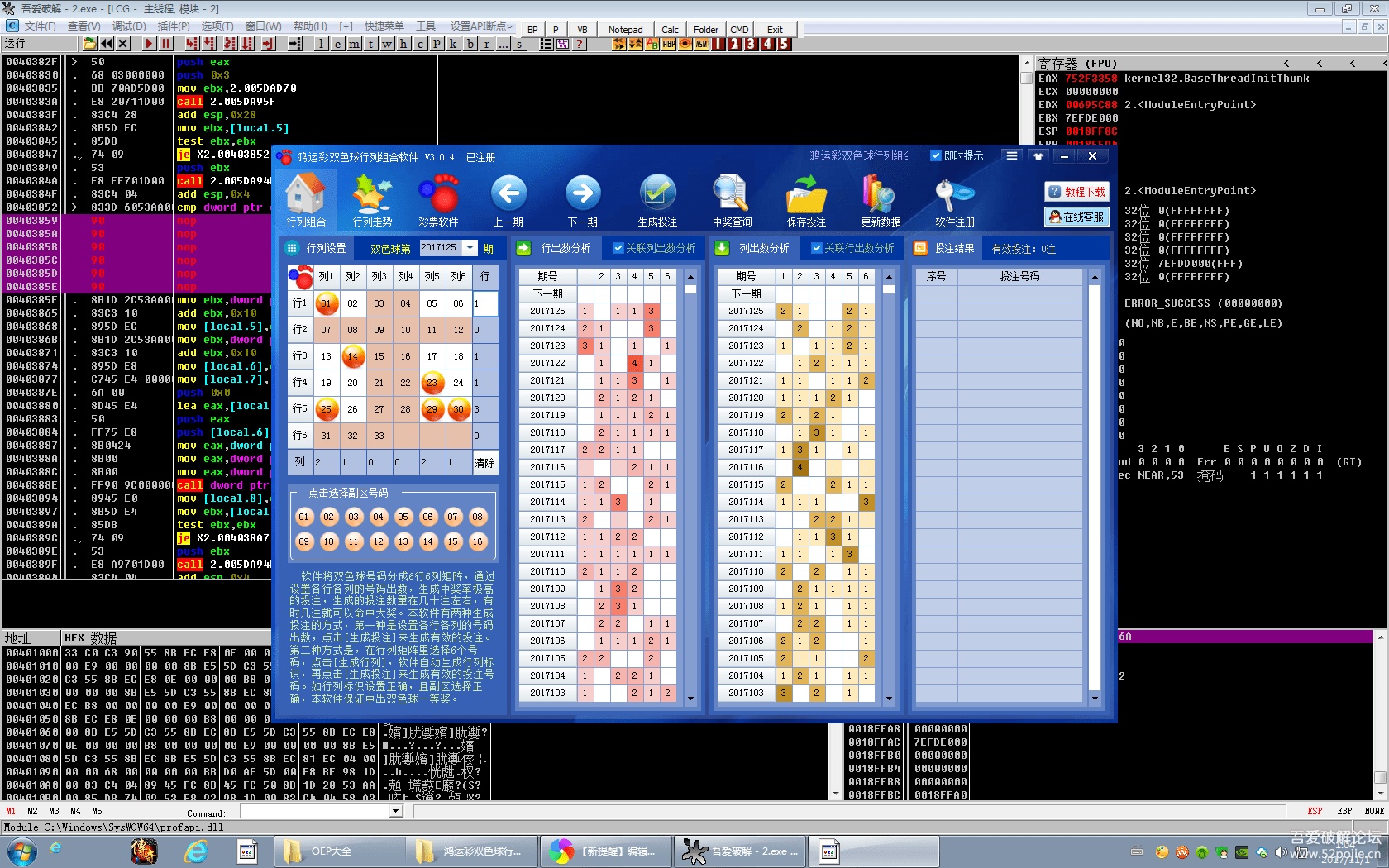Toggle the 即时提示 checkbox
The image size is (1389, 868).
coord(936,155)
